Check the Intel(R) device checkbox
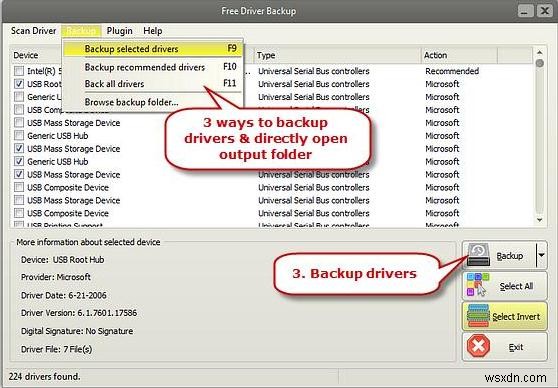558x388 pixels. click(19, 71)
